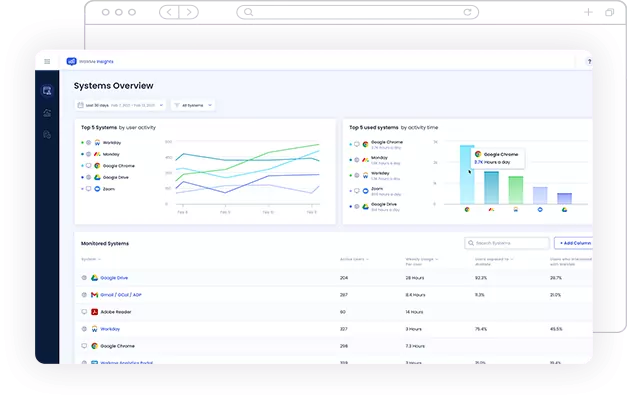Open the hamburger menu in WalkMe Insights
Viewport: 628px width, 399px height.
(47, 61)
